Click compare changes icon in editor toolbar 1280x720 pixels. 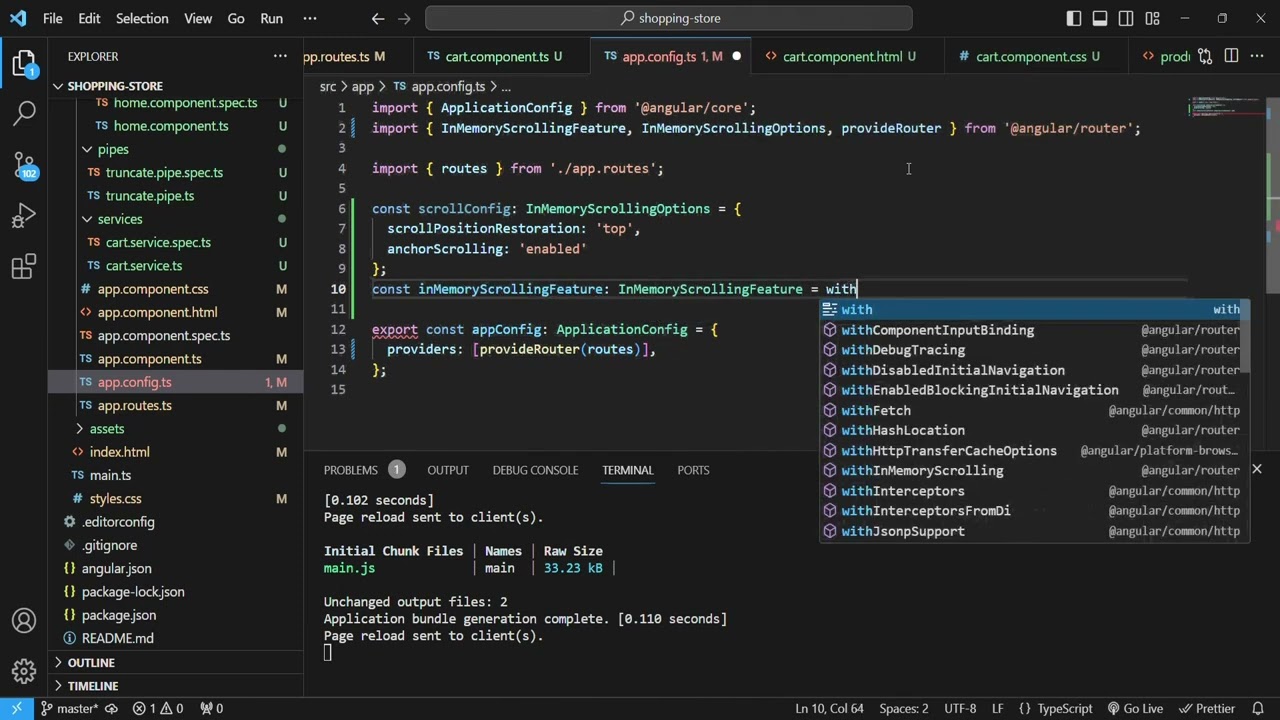pyautogui.click(x=1205, y=57)
